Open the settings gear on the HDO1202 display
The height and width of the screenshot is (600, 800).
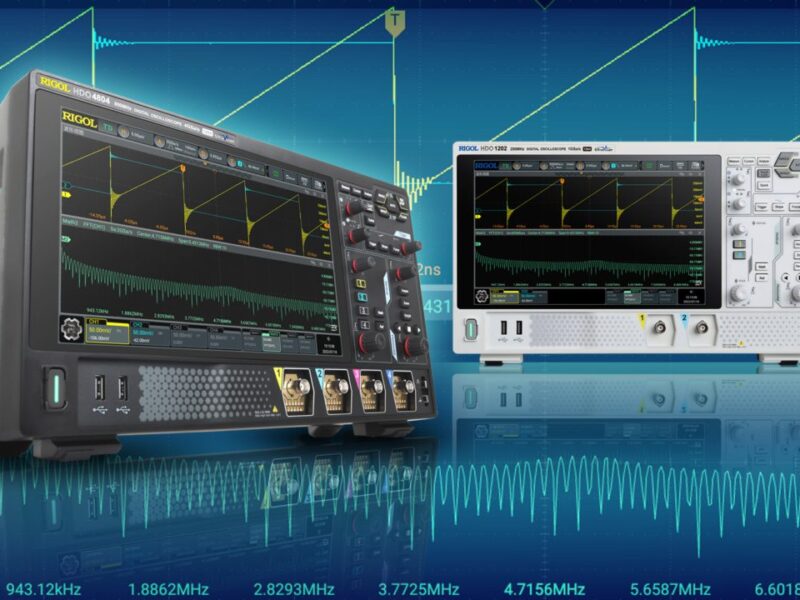[481, 294]
